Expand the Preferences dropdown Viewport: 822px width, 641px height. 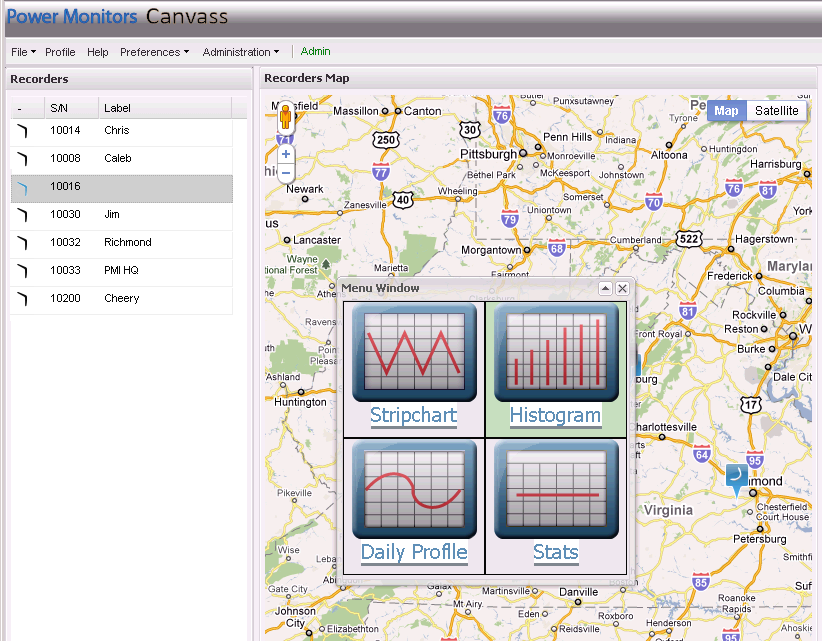coord(154,51)
